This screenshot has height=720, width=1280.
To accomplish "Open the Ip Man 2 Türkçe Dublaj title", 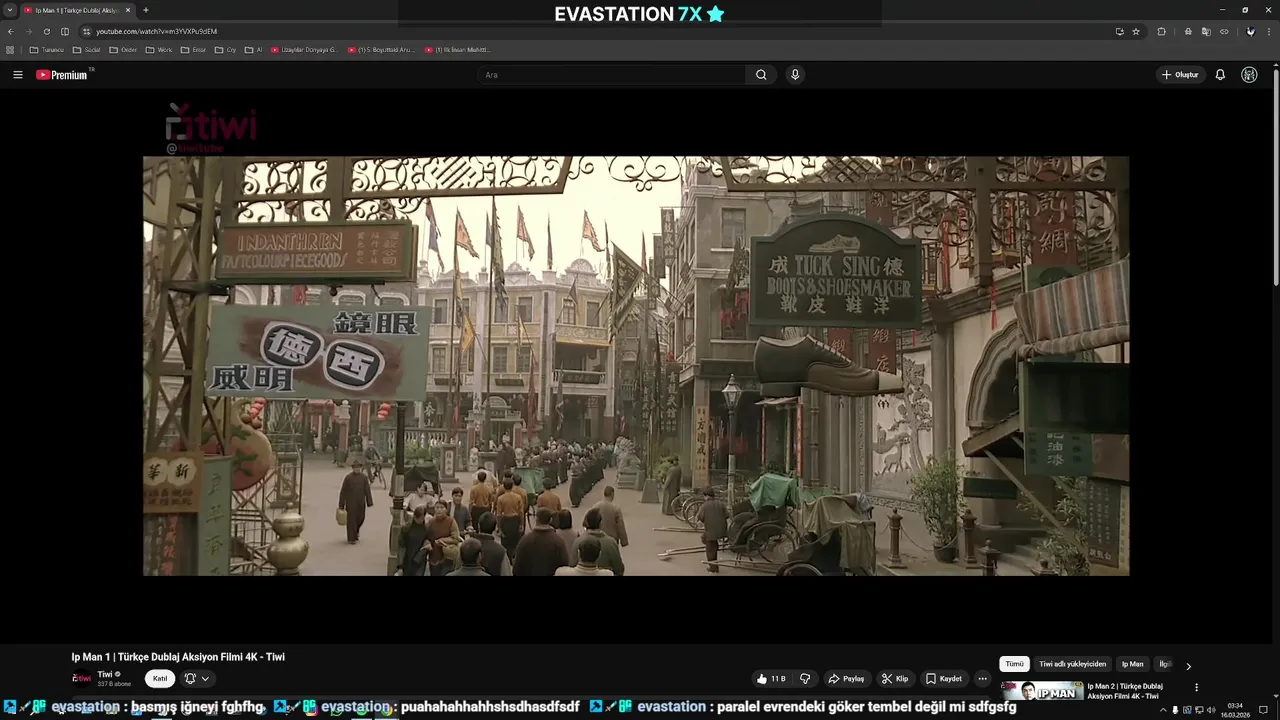I will pos(1125,691).
